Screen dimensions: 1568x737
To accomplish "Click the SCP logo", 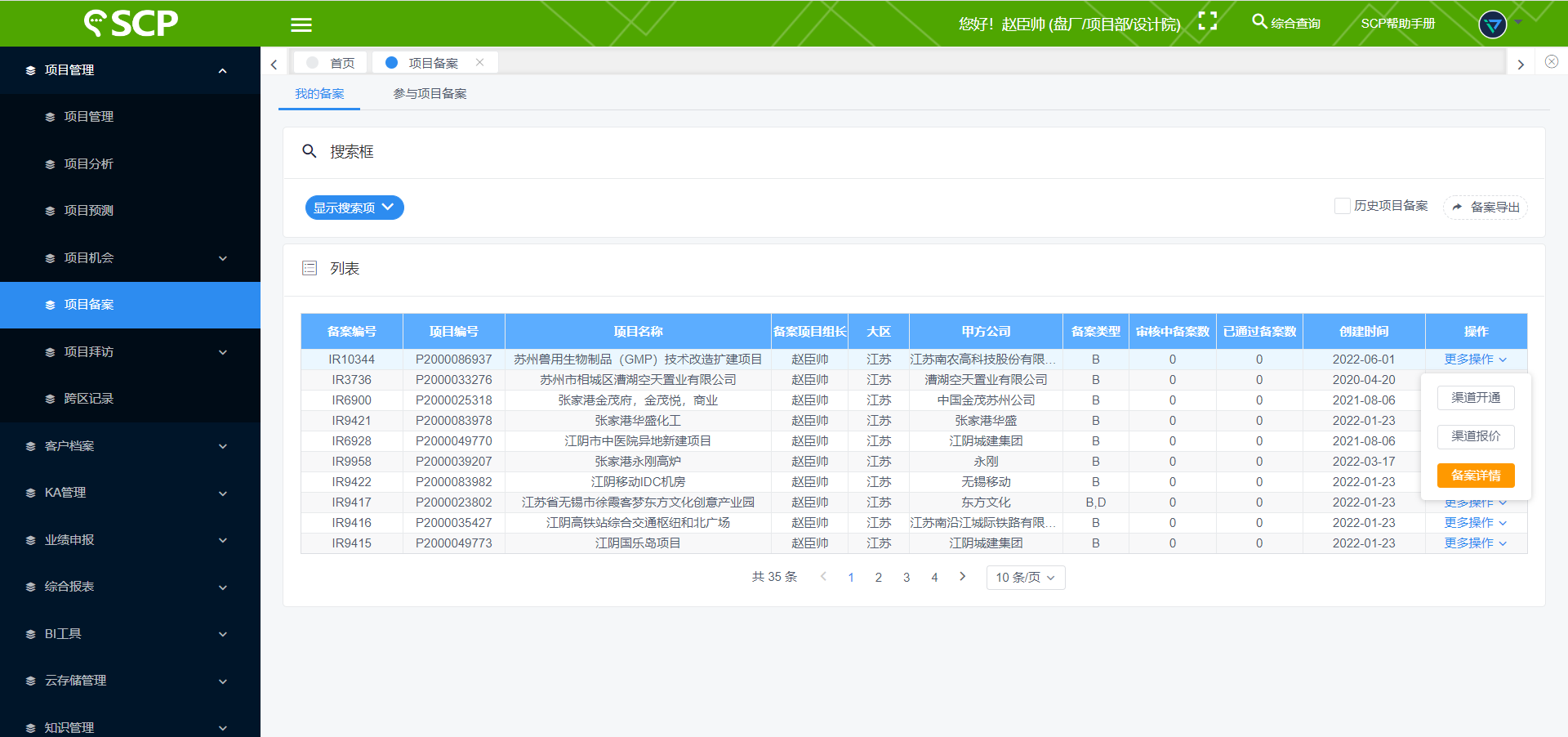I will [131, 23].
